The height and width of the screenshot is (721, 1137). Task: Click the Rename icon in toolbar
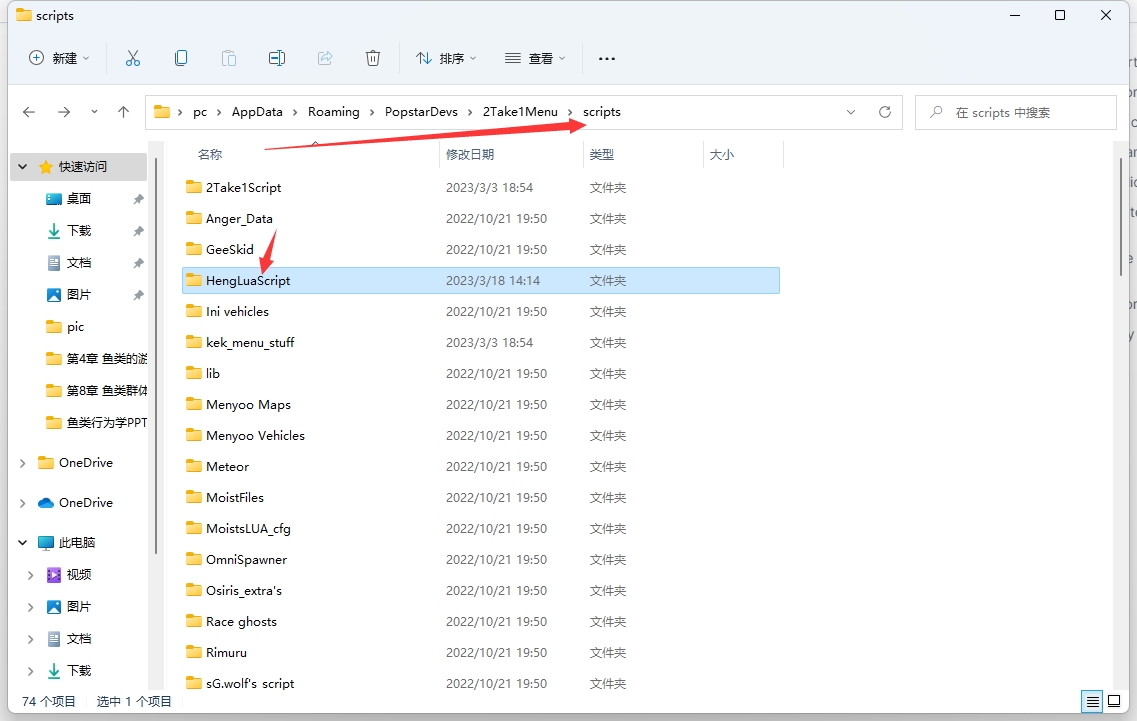click(x=277, y=58)
